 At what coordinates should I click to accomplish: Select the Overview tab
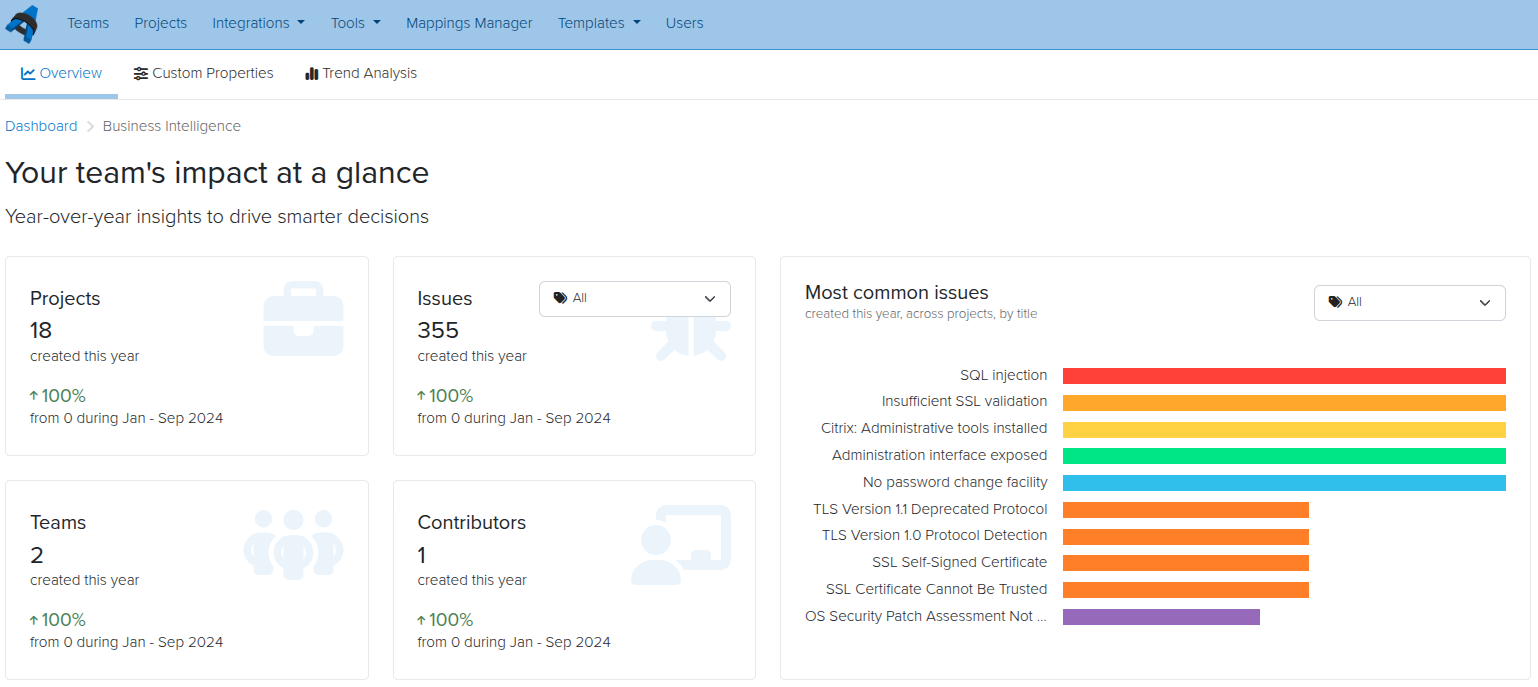61,73
